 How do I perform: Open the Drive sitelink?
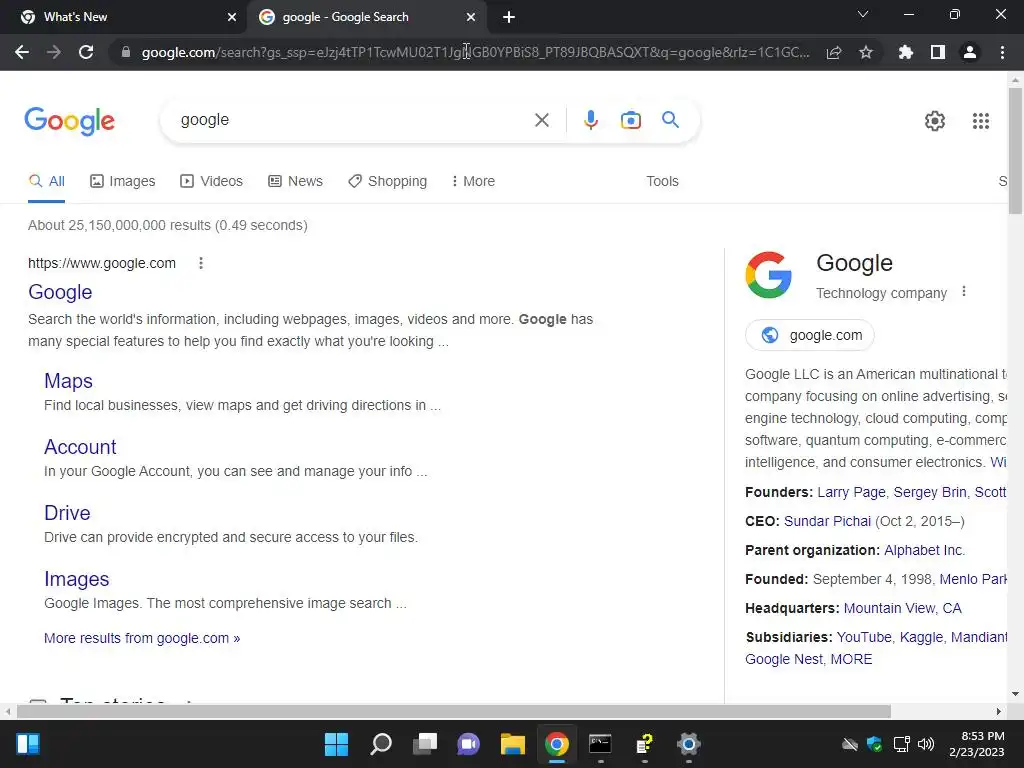67,513
